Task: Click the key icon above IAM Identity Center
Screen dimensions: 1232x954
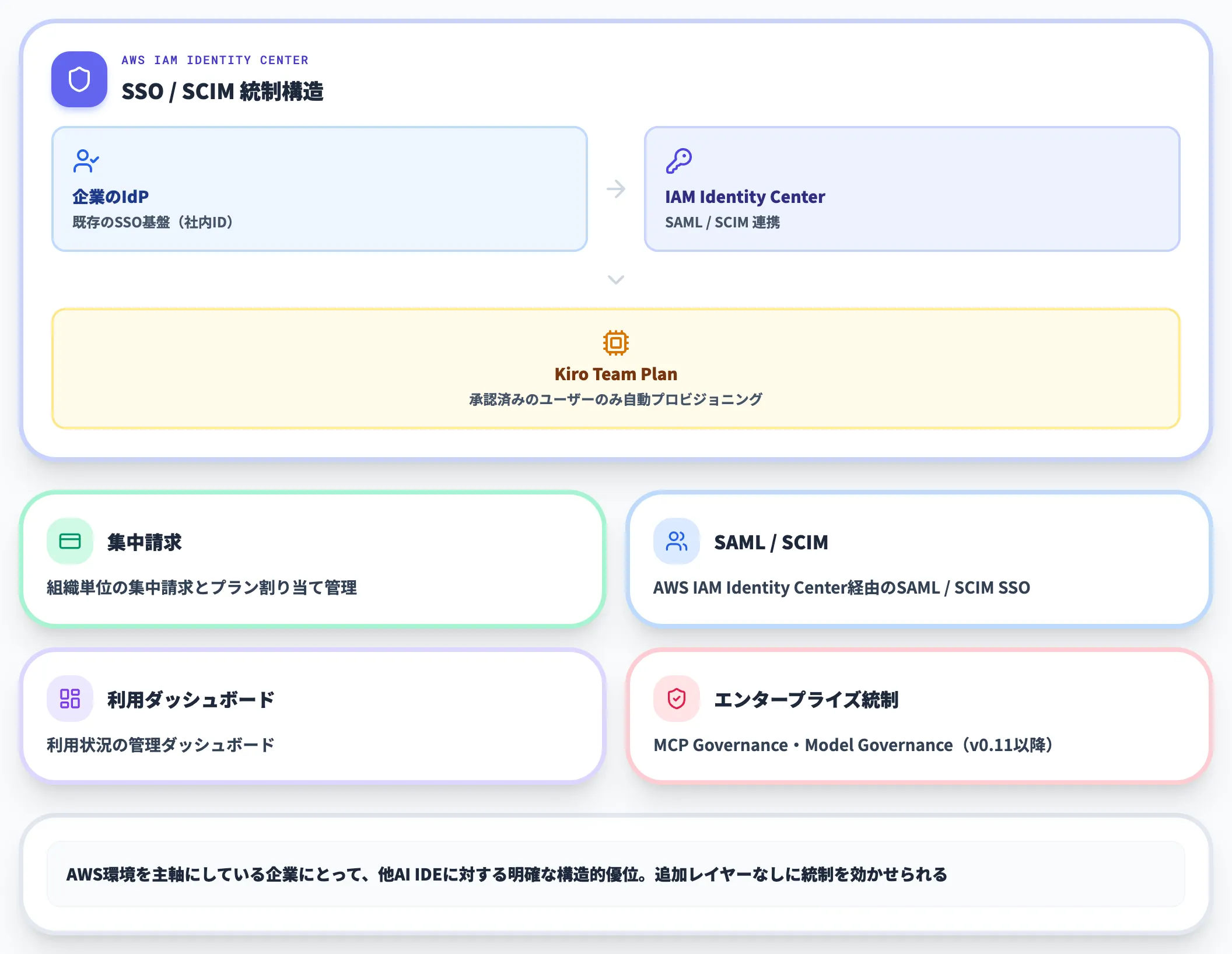Action: [x=678, y=161]
